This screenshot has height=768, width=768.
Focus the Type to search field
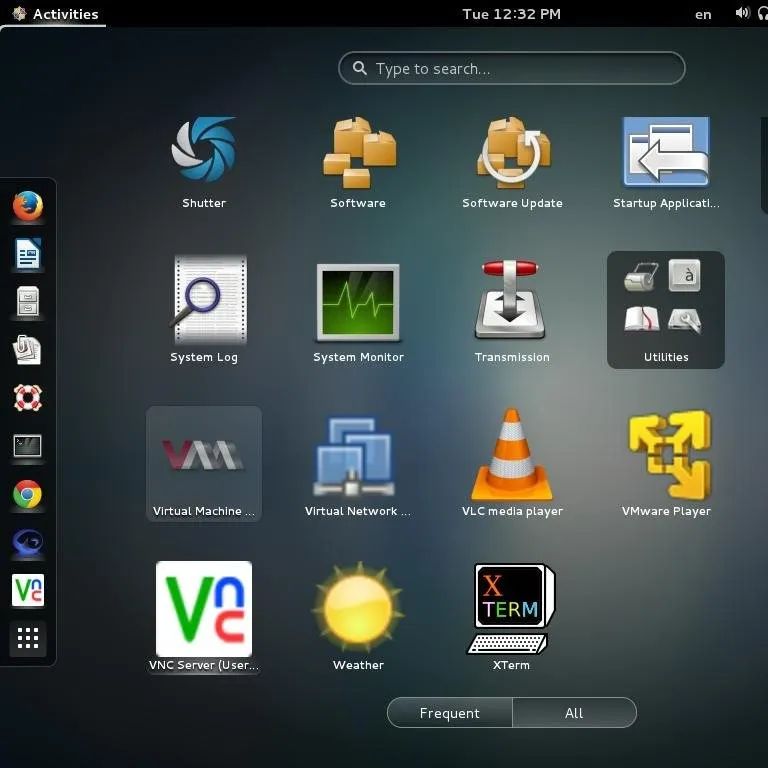point(511,68)
